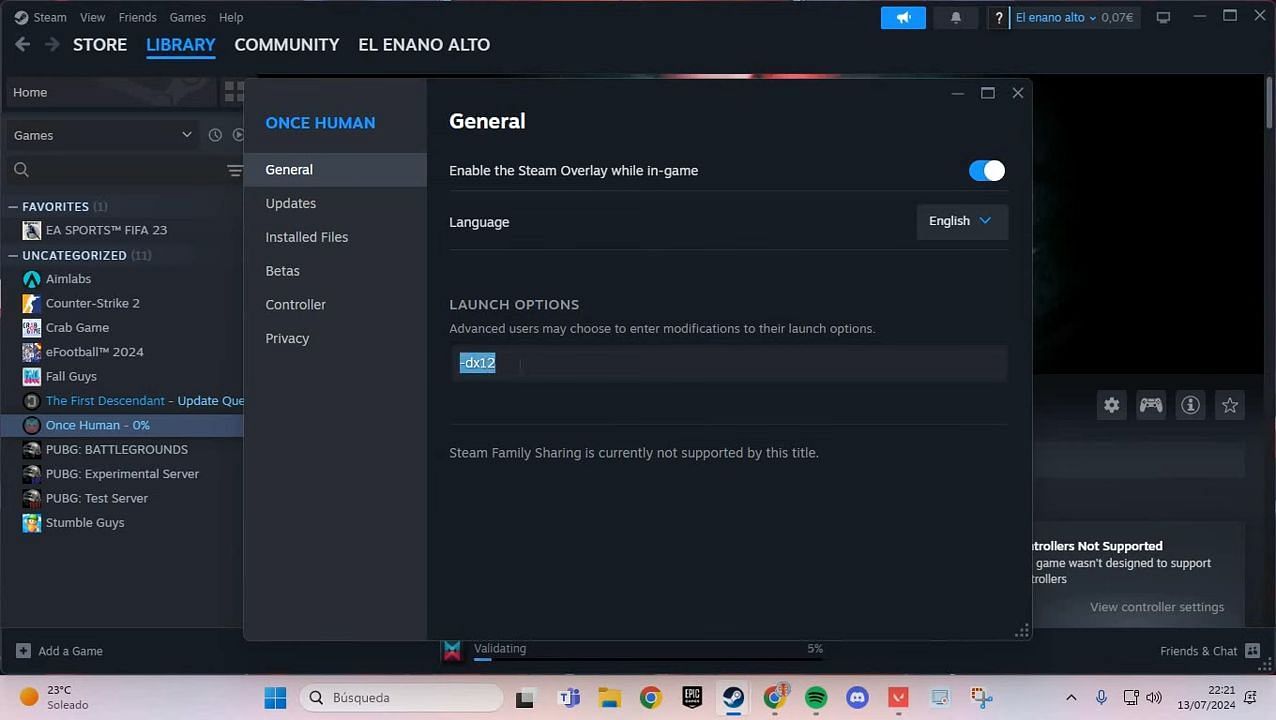The image size is (1276, 720).
Task: Open the LIBRARY section
Action: coord(181,45)
